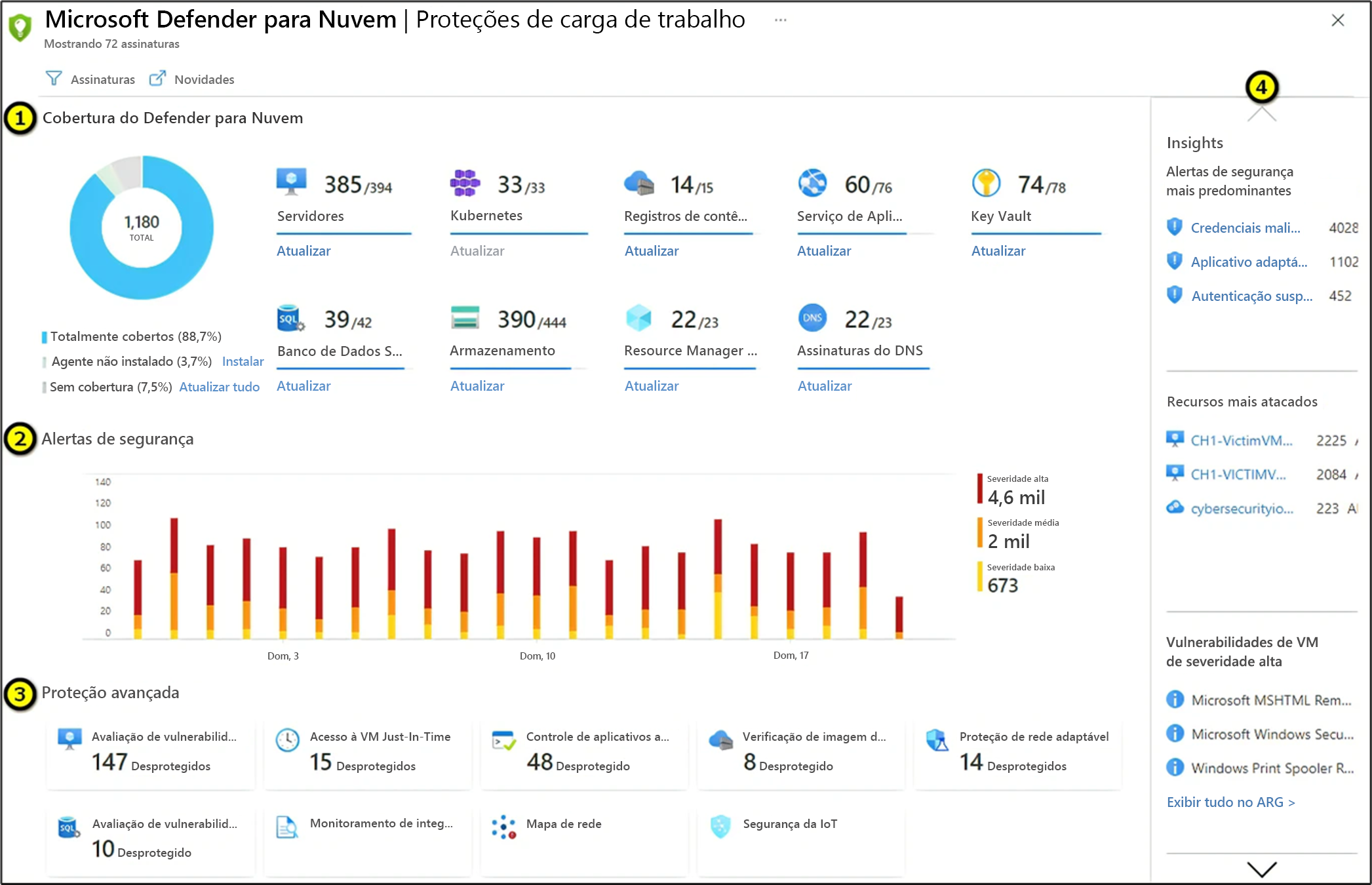The width and height of the screenshot is (1372, 885).
Task: Click the Armazenamento storage icon
Action: tap(465, 317)
